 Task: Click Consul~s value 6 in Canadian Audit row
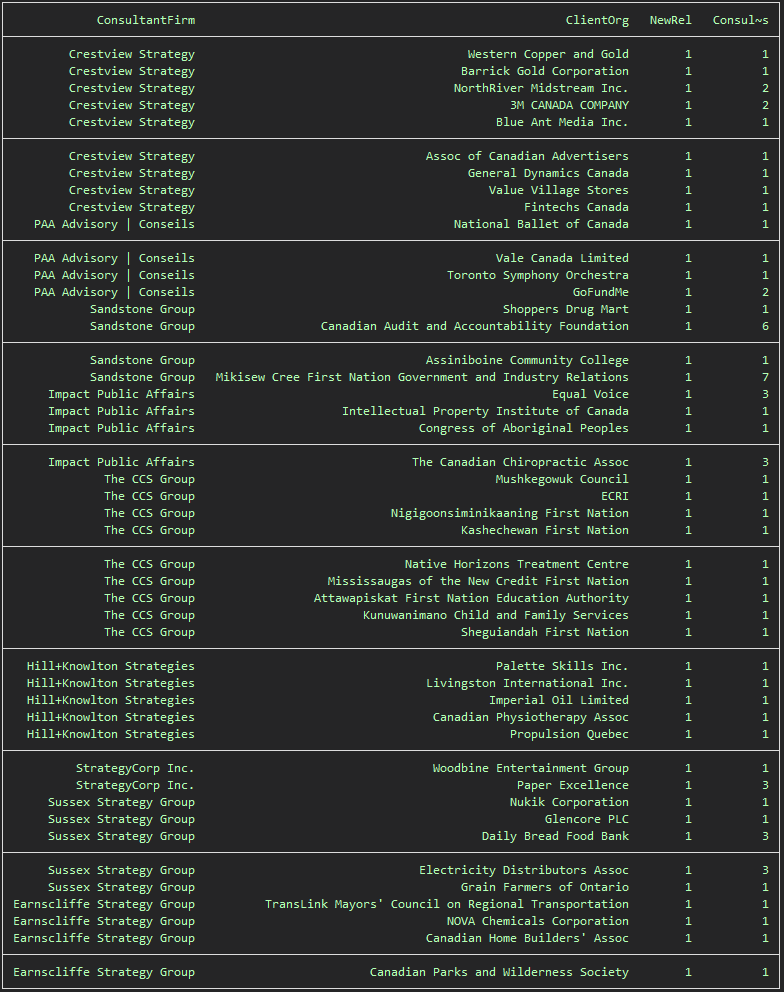click(766, 326)
